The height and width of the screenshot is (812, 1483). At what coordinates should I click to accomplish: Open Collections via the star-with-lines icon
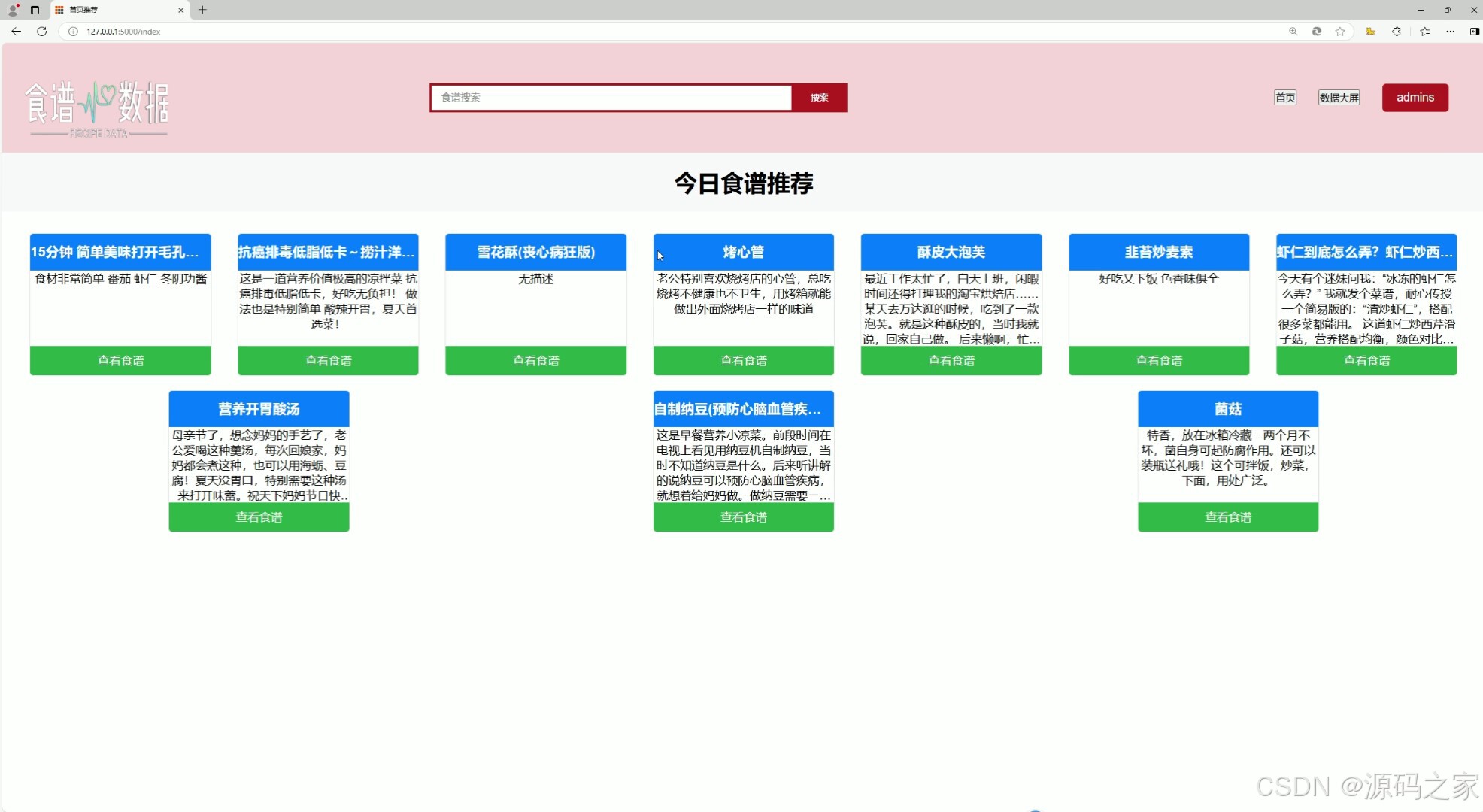click(x=1424, y=32)
